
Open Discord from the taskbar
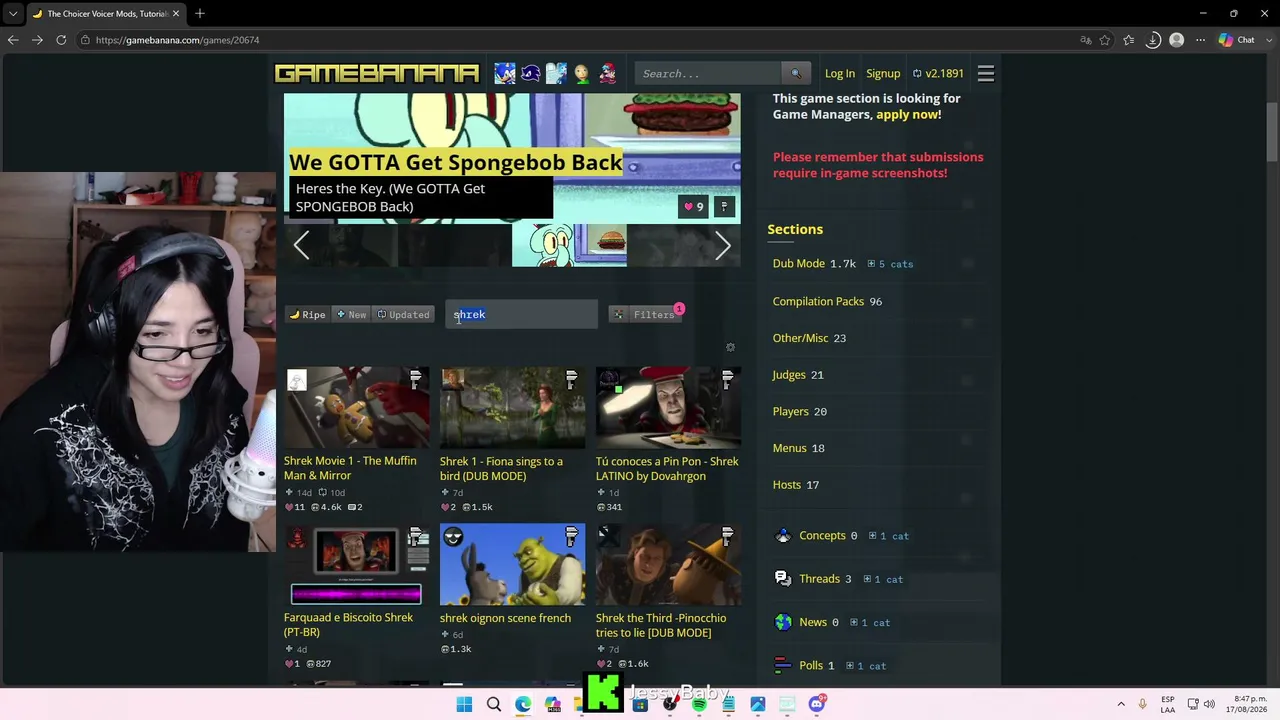point(817,704)
